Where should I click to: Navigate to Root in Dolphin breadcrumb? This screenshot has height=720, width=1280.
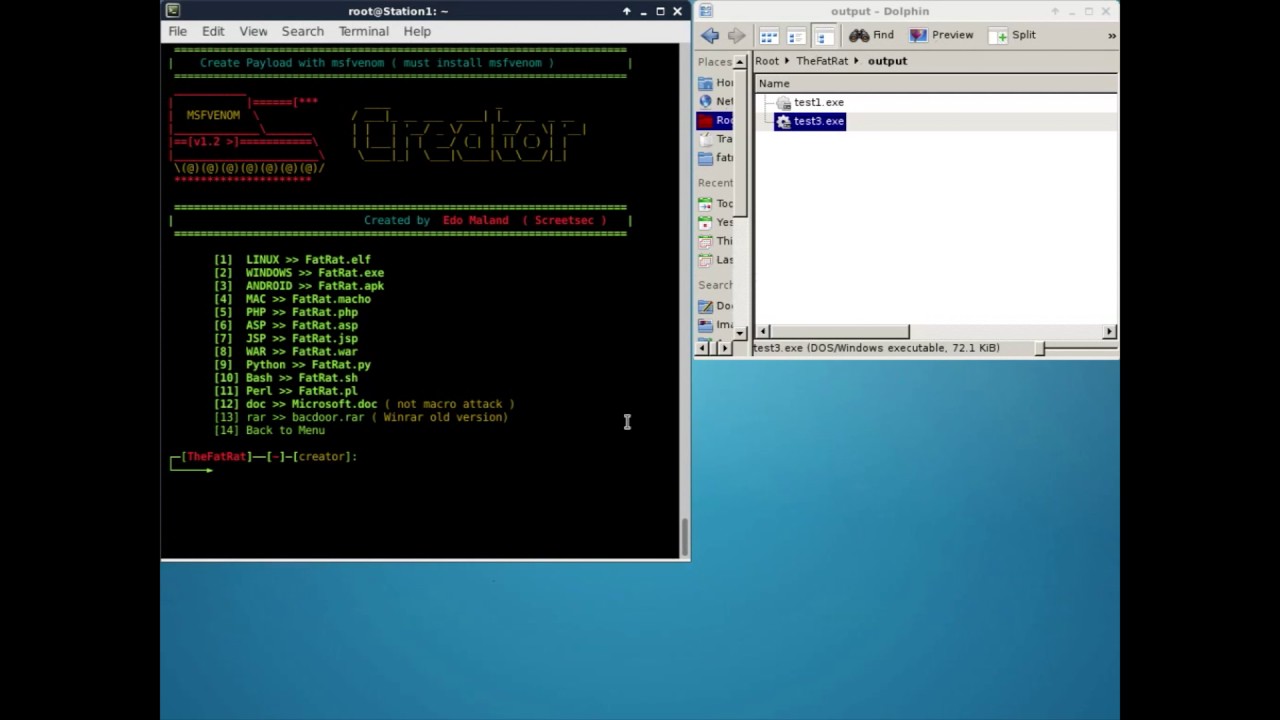pos(767,61)
